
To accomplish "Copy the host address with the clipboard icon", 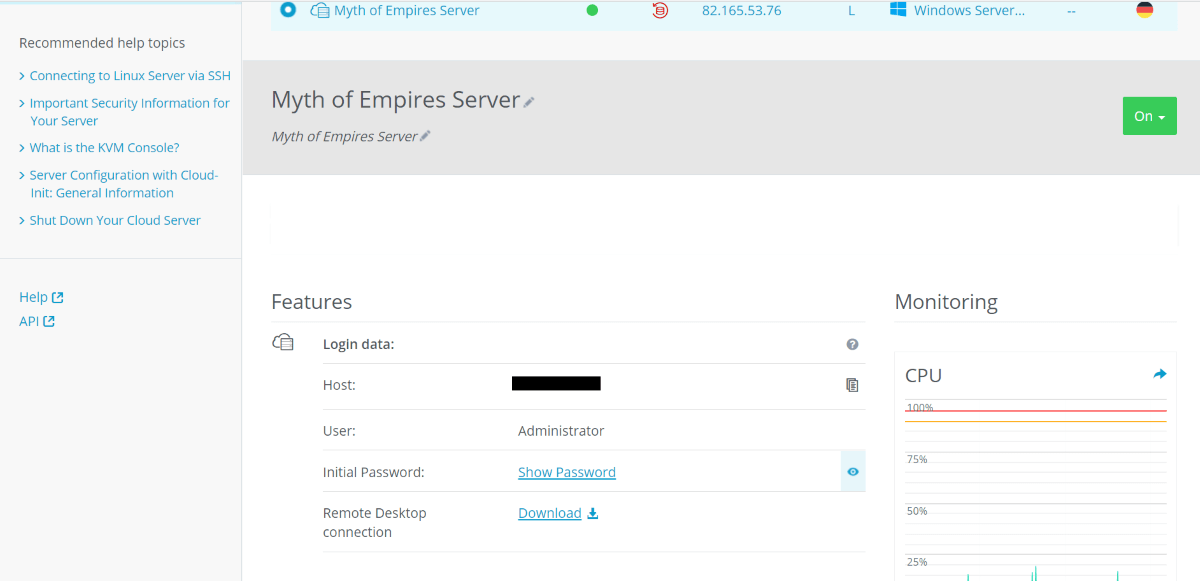I will coord(852,385).
